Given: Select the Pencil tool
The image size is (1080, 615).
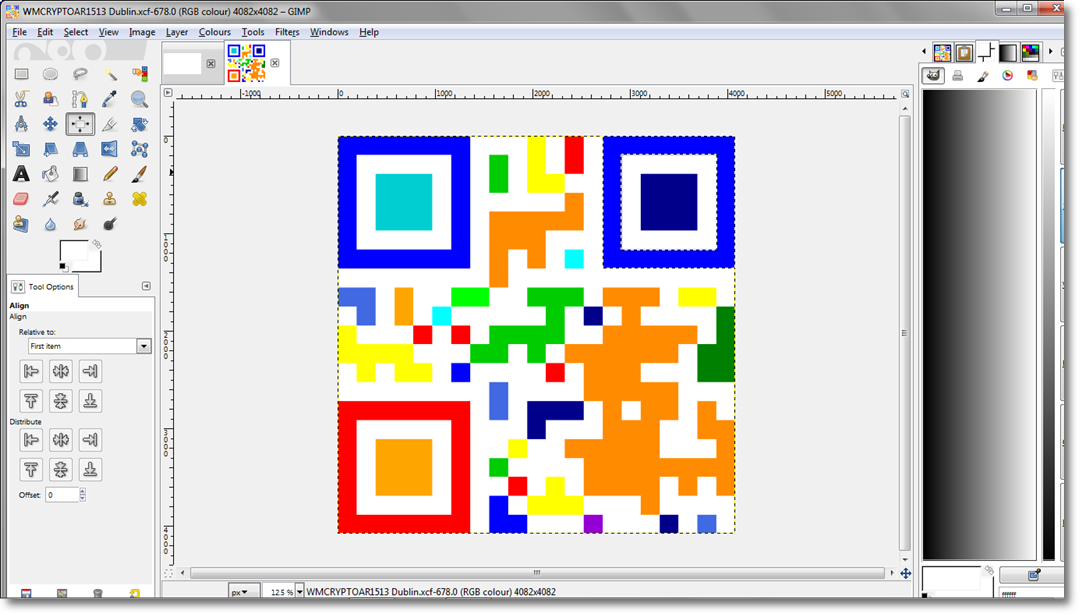Looking at the screenshot, I should coord(110,174).
